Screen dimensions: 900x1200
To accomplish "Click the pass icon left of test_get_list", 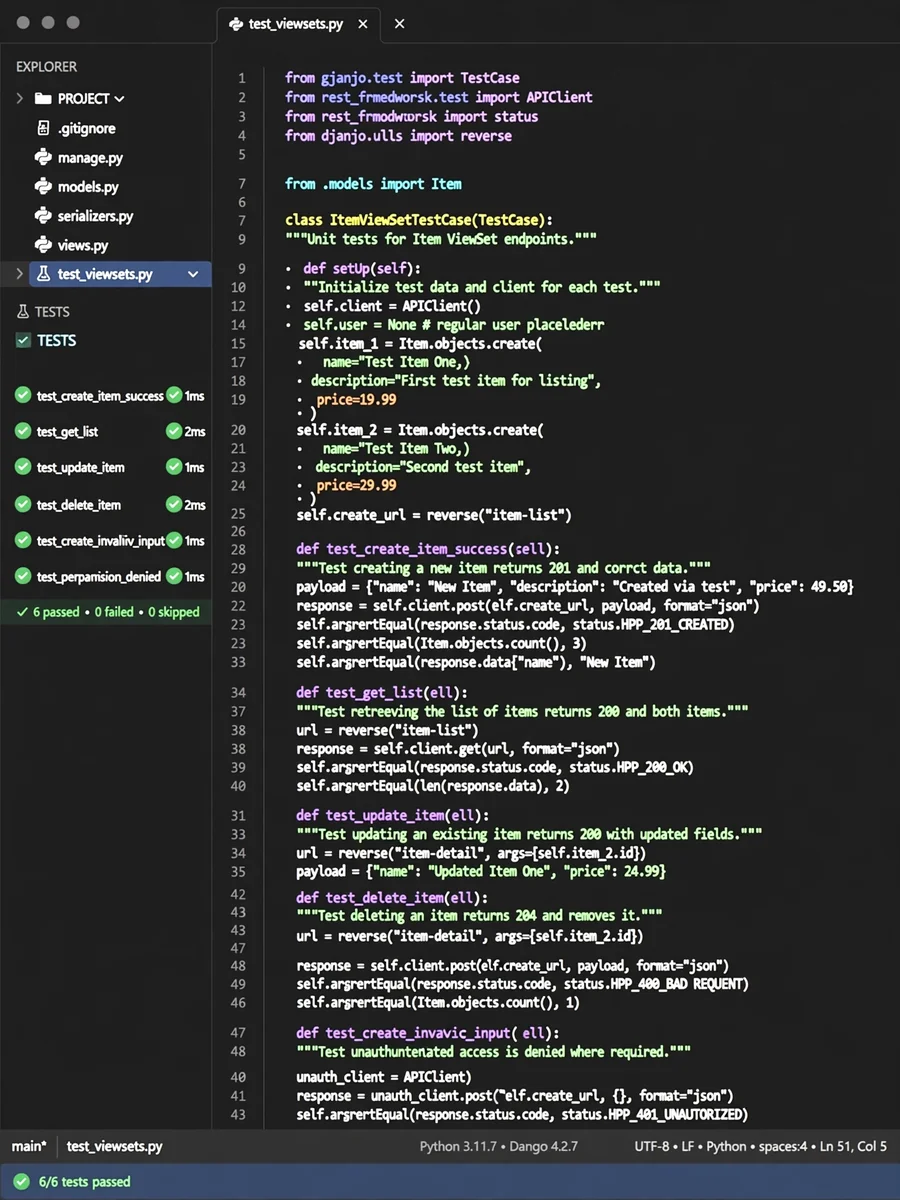I will [x=23, y=432].
